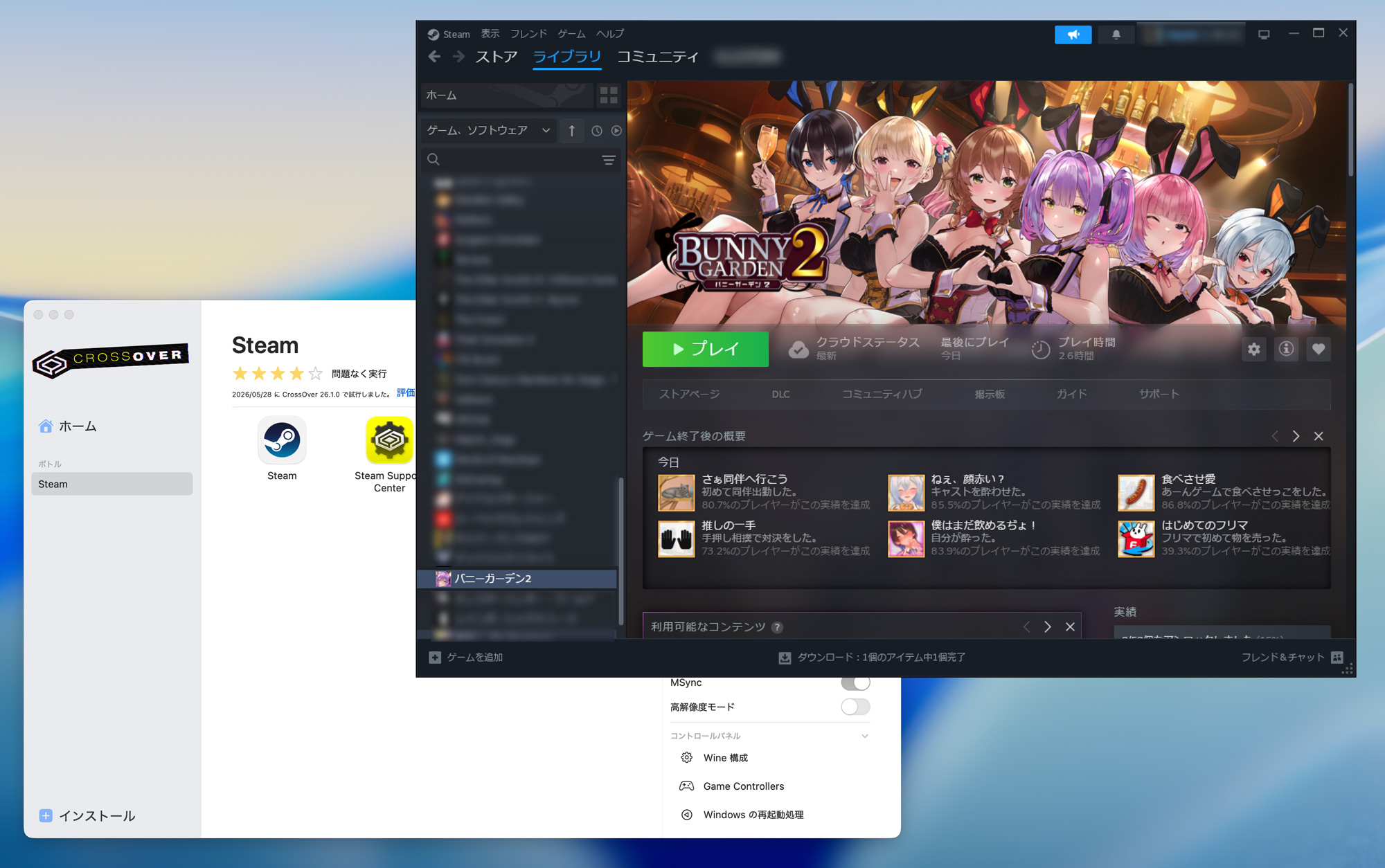The image size is (1385, 868).
Task: Toggle the MSync switch
Action: click(x=855, y=682)
